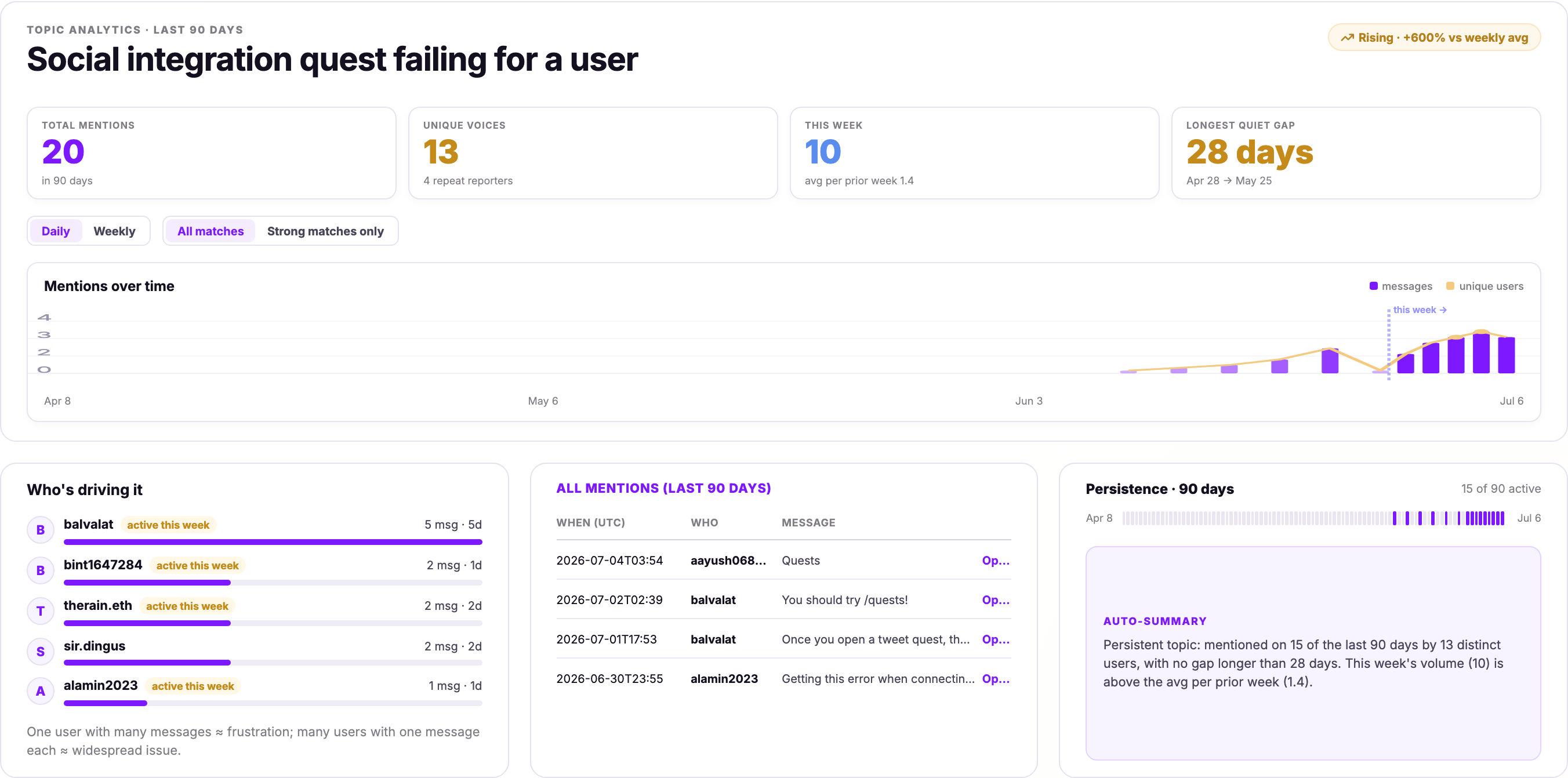
Task: Click the 'ALL MENTIONS (LAST 90 DAYS)' heading
Action: pos(663,488)
